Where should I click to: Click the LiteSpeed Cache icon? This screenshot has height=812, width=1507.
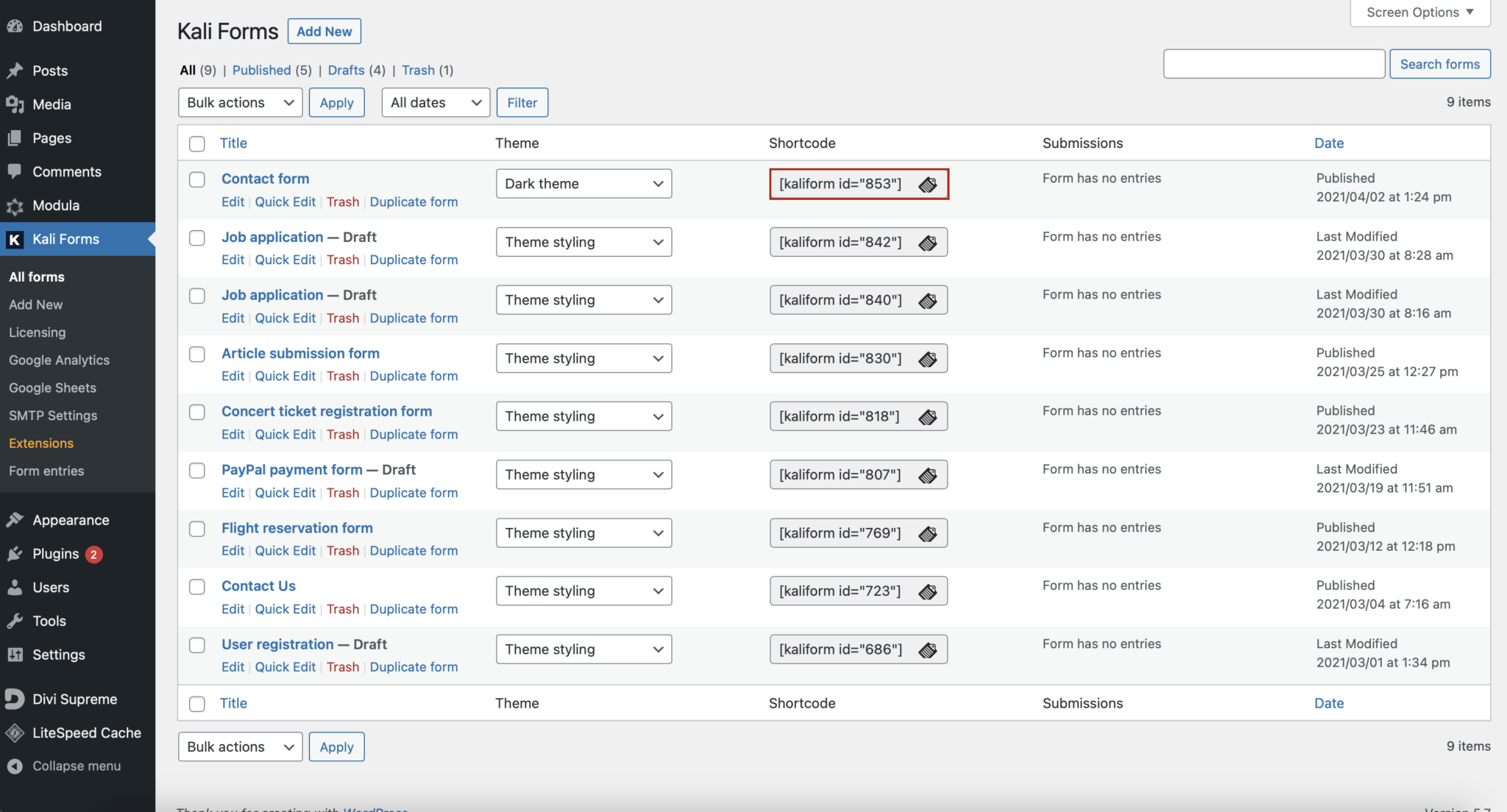click(x=15, y=733)
